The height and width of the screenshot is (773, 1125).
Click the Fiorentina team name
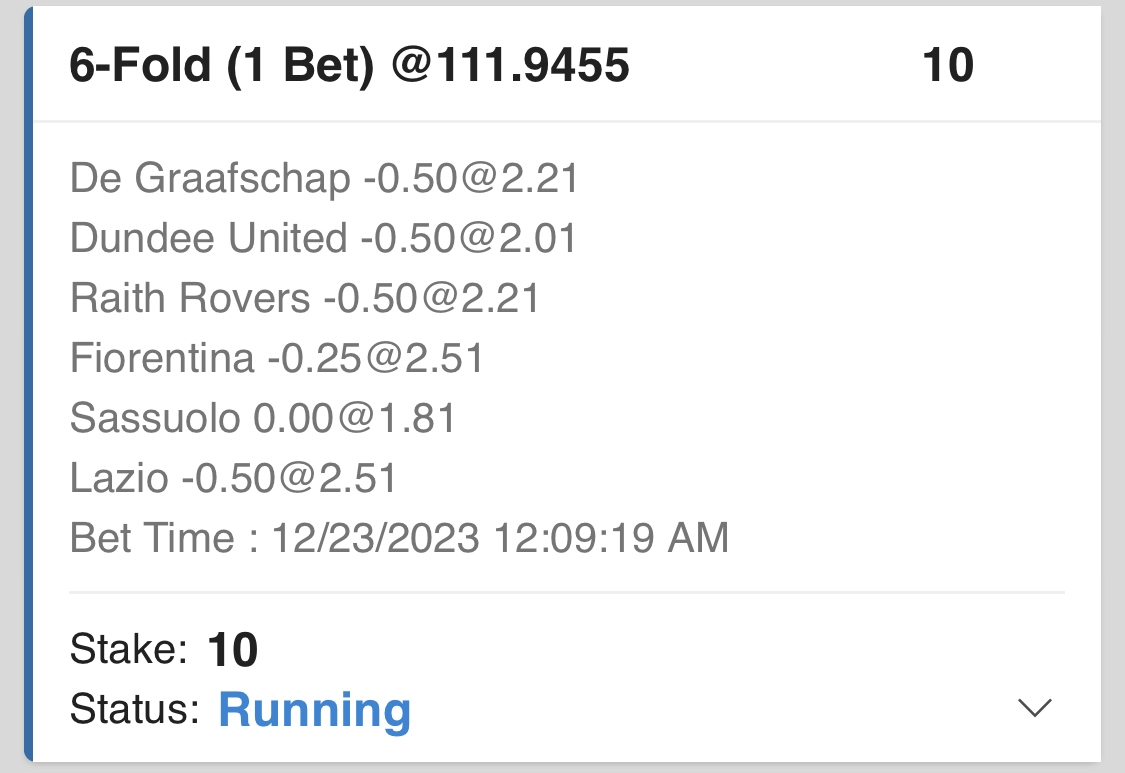tap(162, 358)
